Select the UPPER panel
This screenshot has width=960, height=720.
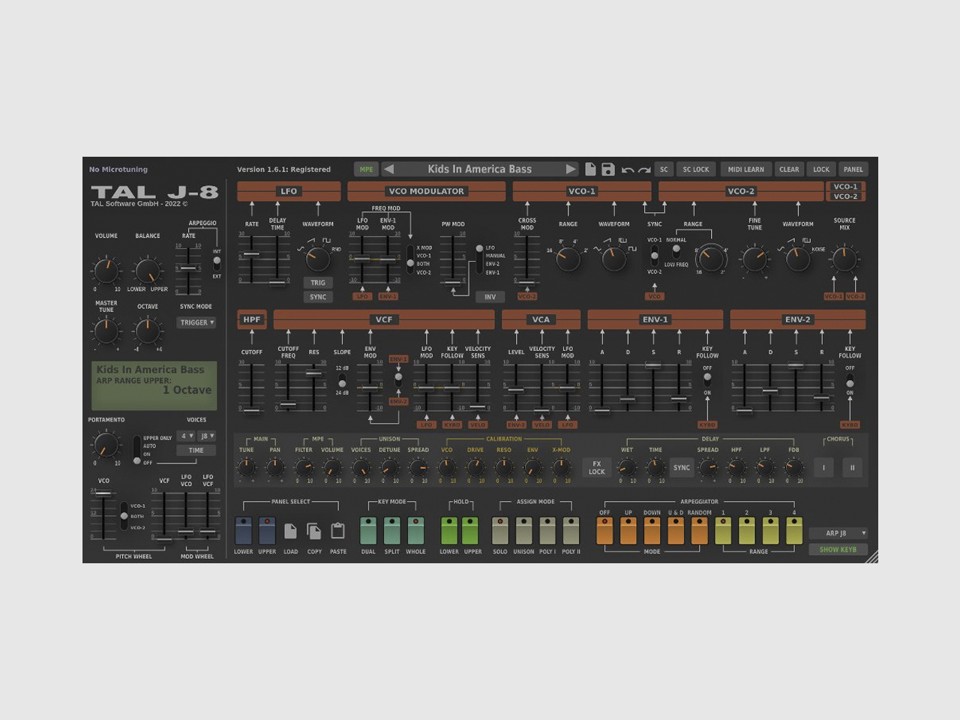pos(267,530)
